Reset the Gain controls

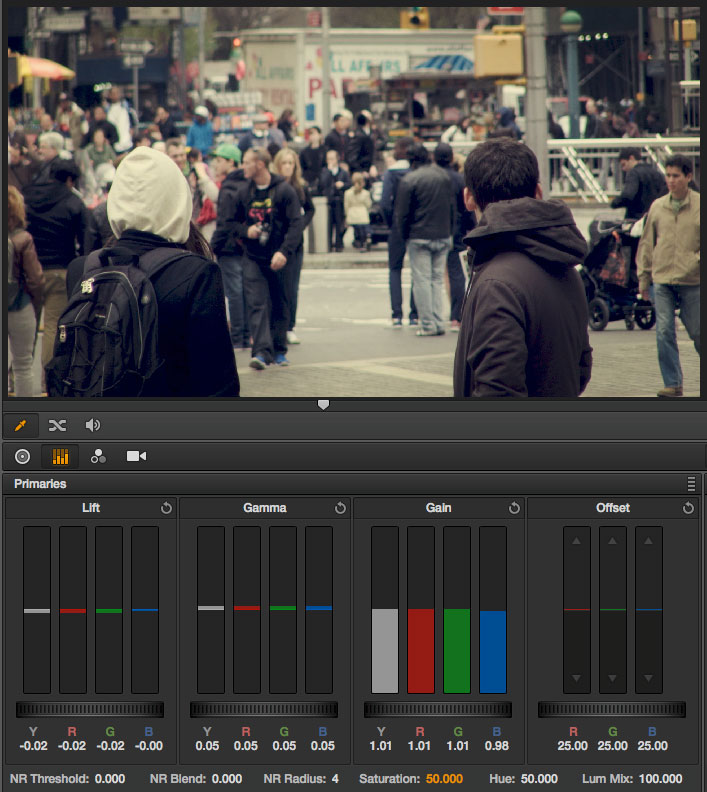(514, 508)
